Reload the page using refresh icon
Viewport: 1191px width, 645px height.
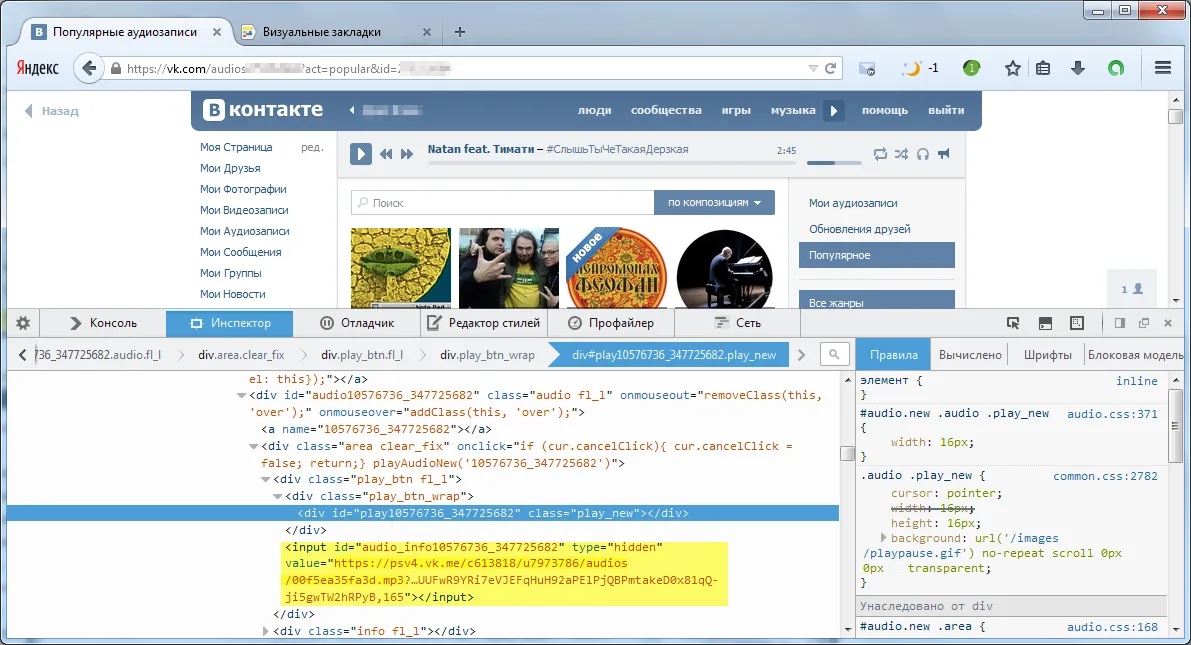click(x=830, y=68)
